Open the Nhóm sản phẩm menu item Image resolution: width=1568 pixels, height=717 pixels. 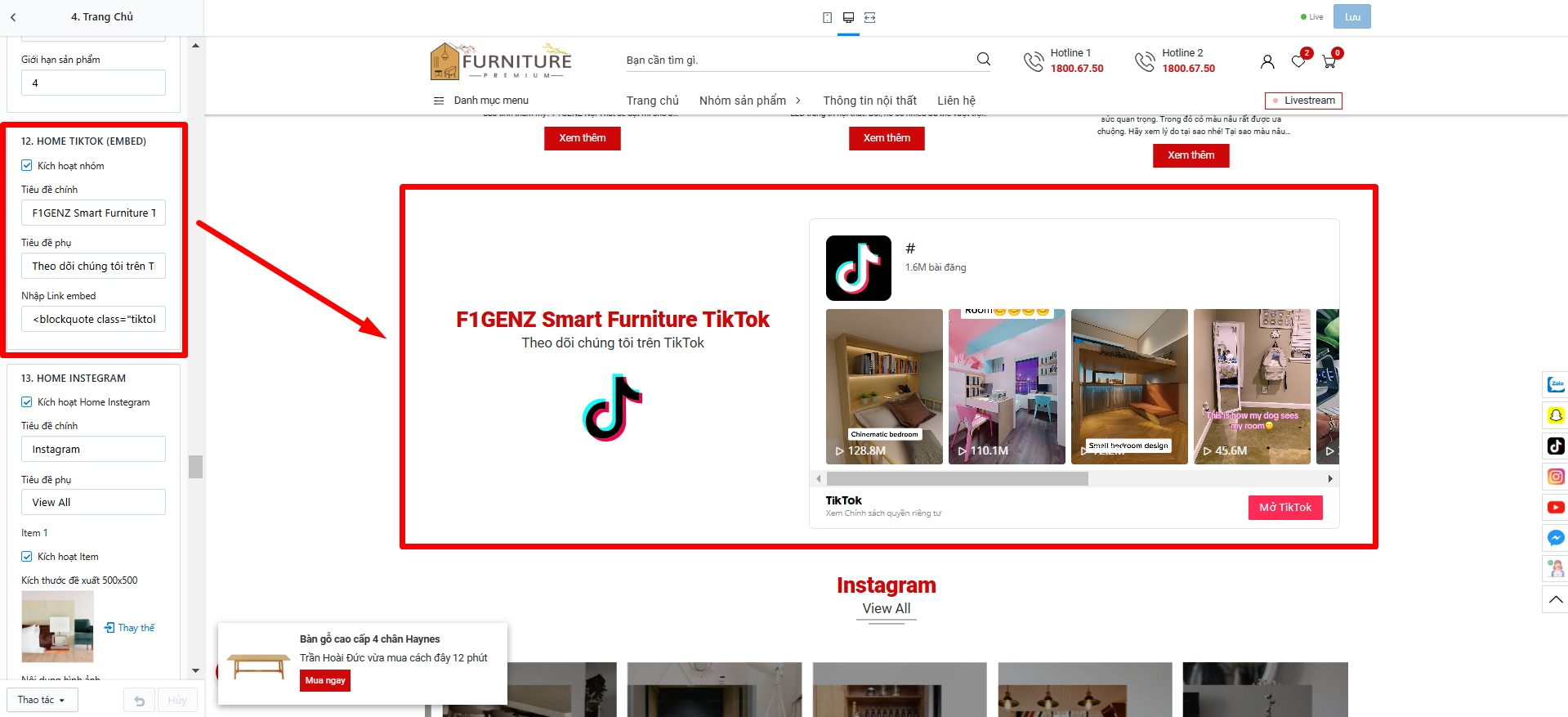click(743, 101)
